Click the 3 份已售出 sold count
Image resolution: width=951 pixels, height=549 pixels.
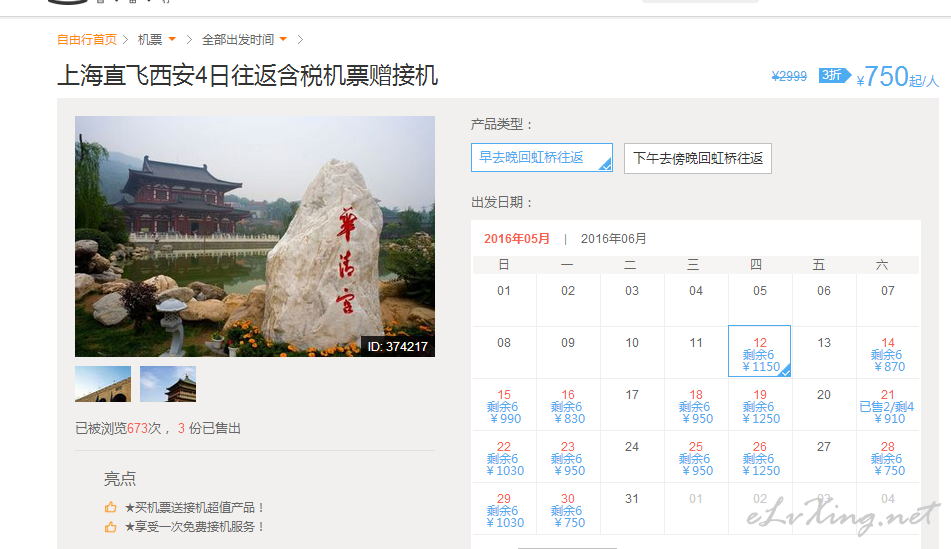coord(209,428)
